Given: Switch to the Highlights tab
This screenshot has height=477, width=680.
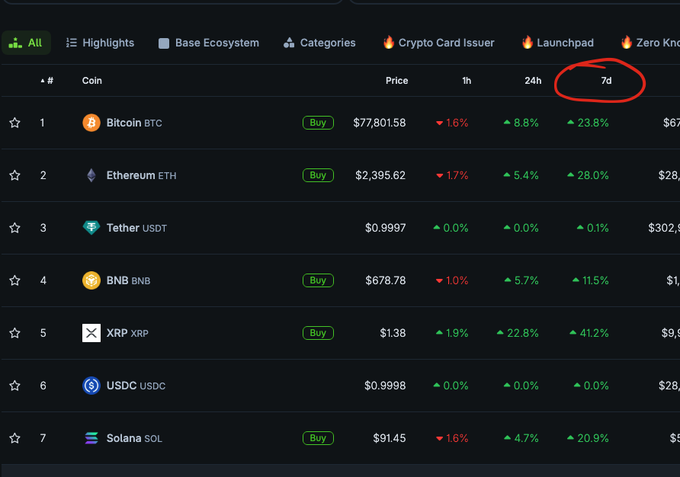Looking at the screenshot, I should [100, 42].
